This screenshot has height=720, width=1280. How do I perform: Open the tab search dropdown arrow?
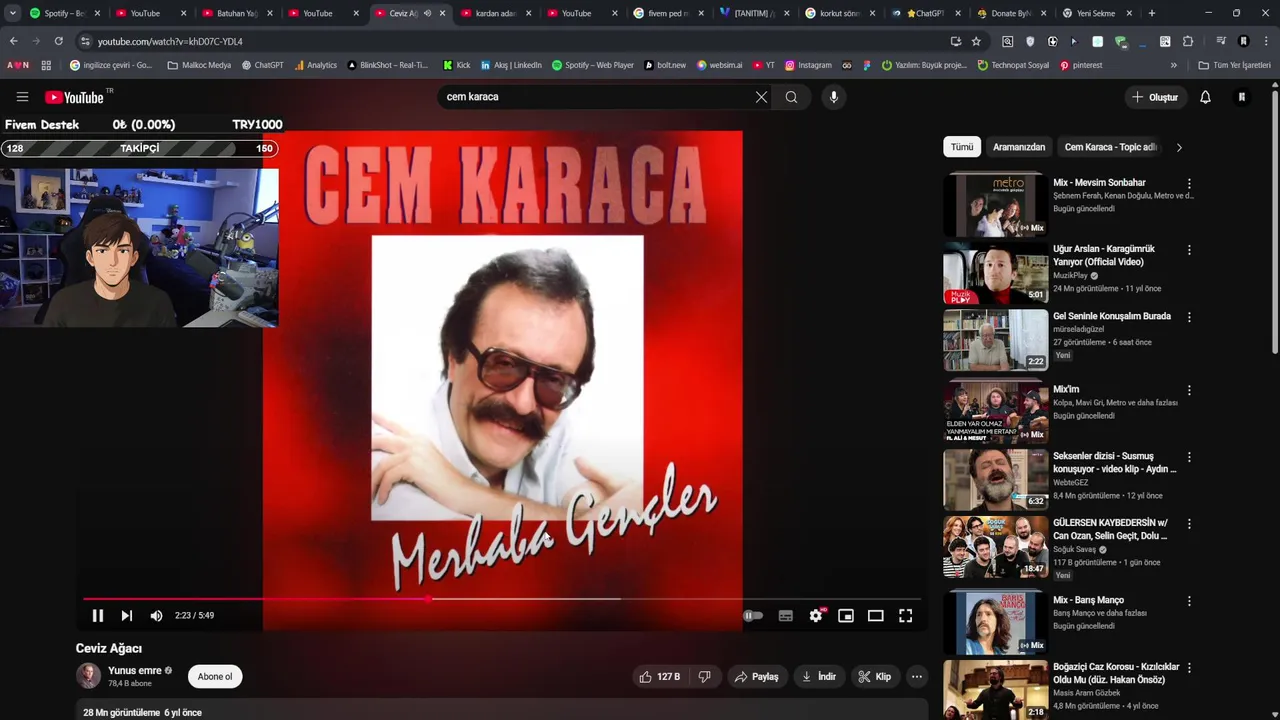(x=13, y=13)
